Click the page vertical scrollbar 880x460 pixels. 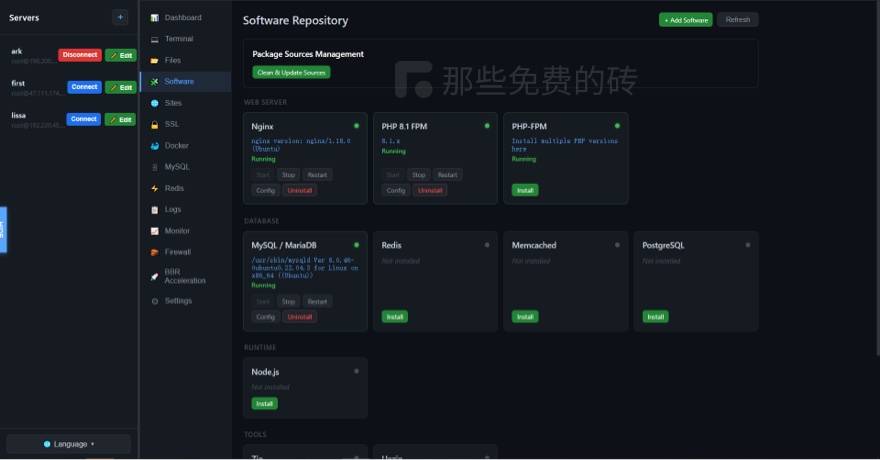pyautogui.click(x=878, y=178)
